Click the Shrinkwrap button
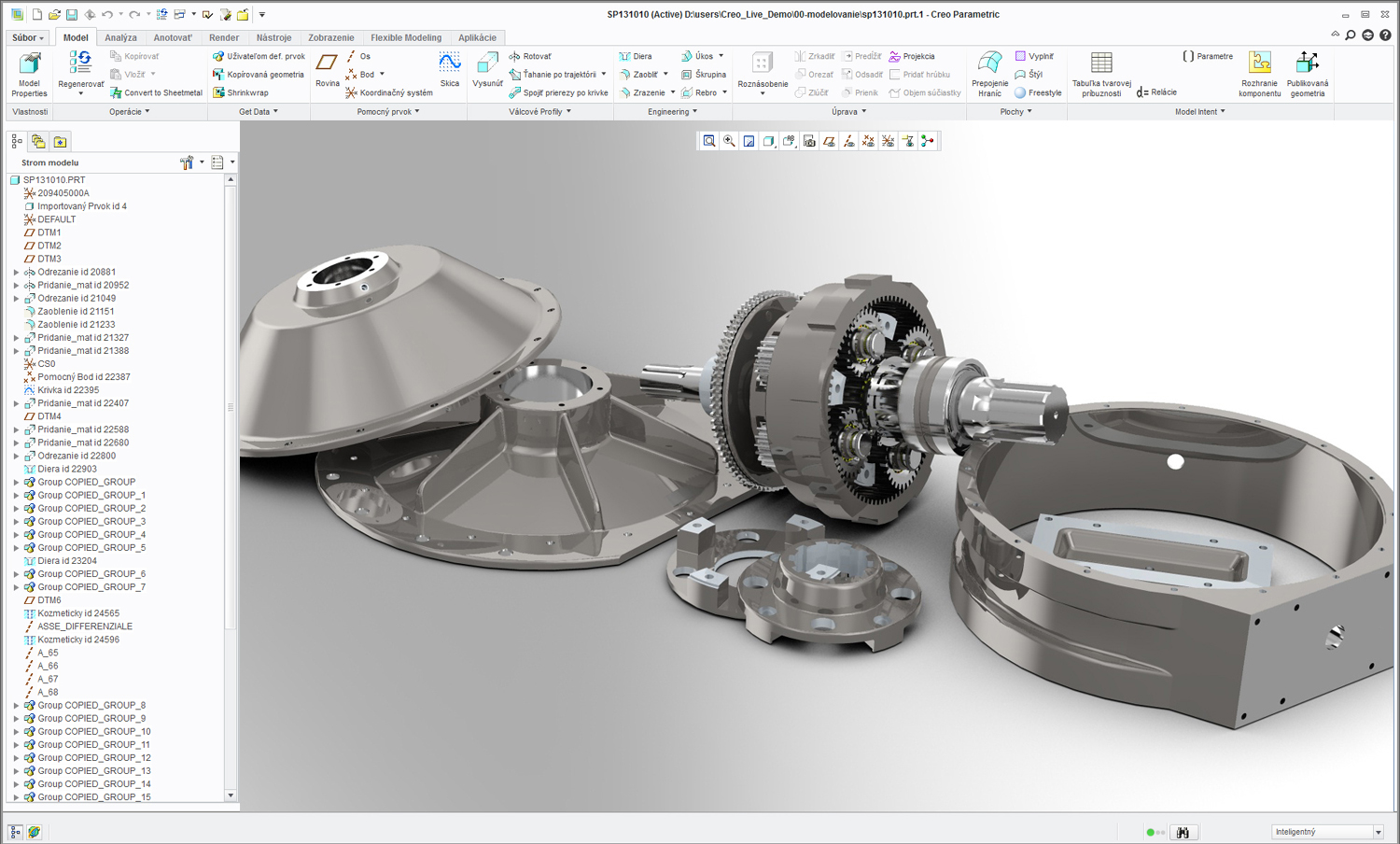The image size is (1400, 844). tap(246, 93)
